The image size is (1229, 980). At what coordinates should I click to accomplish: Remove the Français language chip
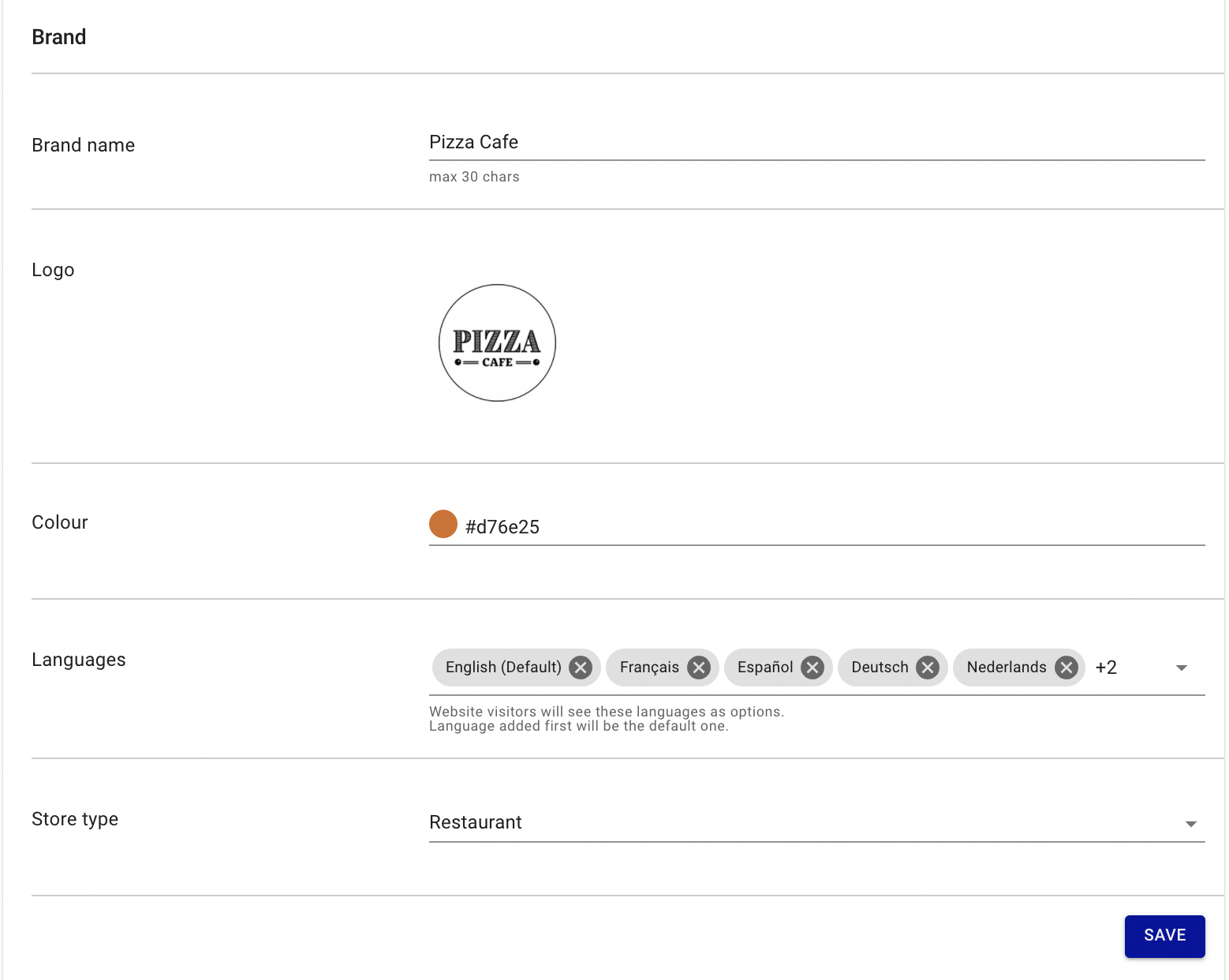coord(698,668)
